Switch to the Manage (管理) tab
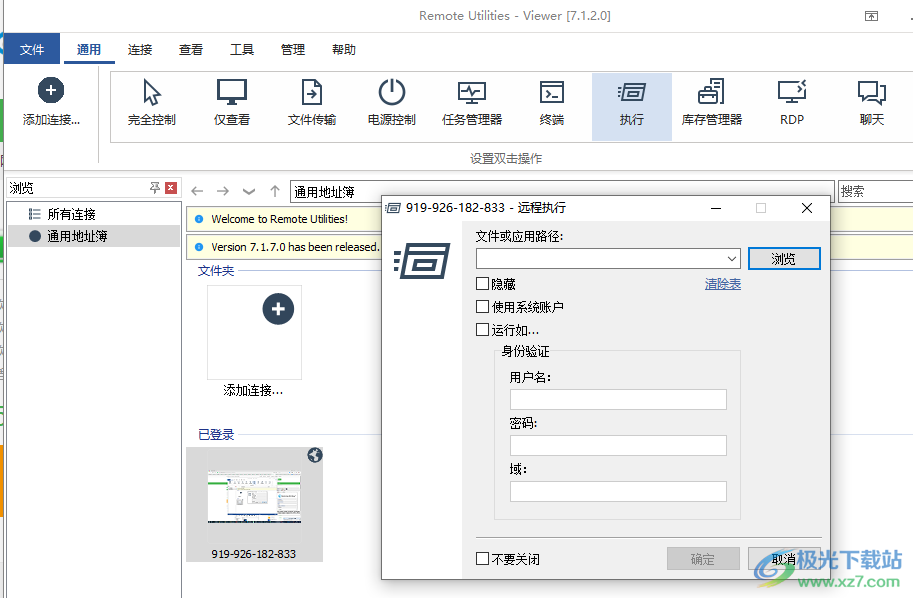Viewport: 913px width, 598px height. pos(292,49)
